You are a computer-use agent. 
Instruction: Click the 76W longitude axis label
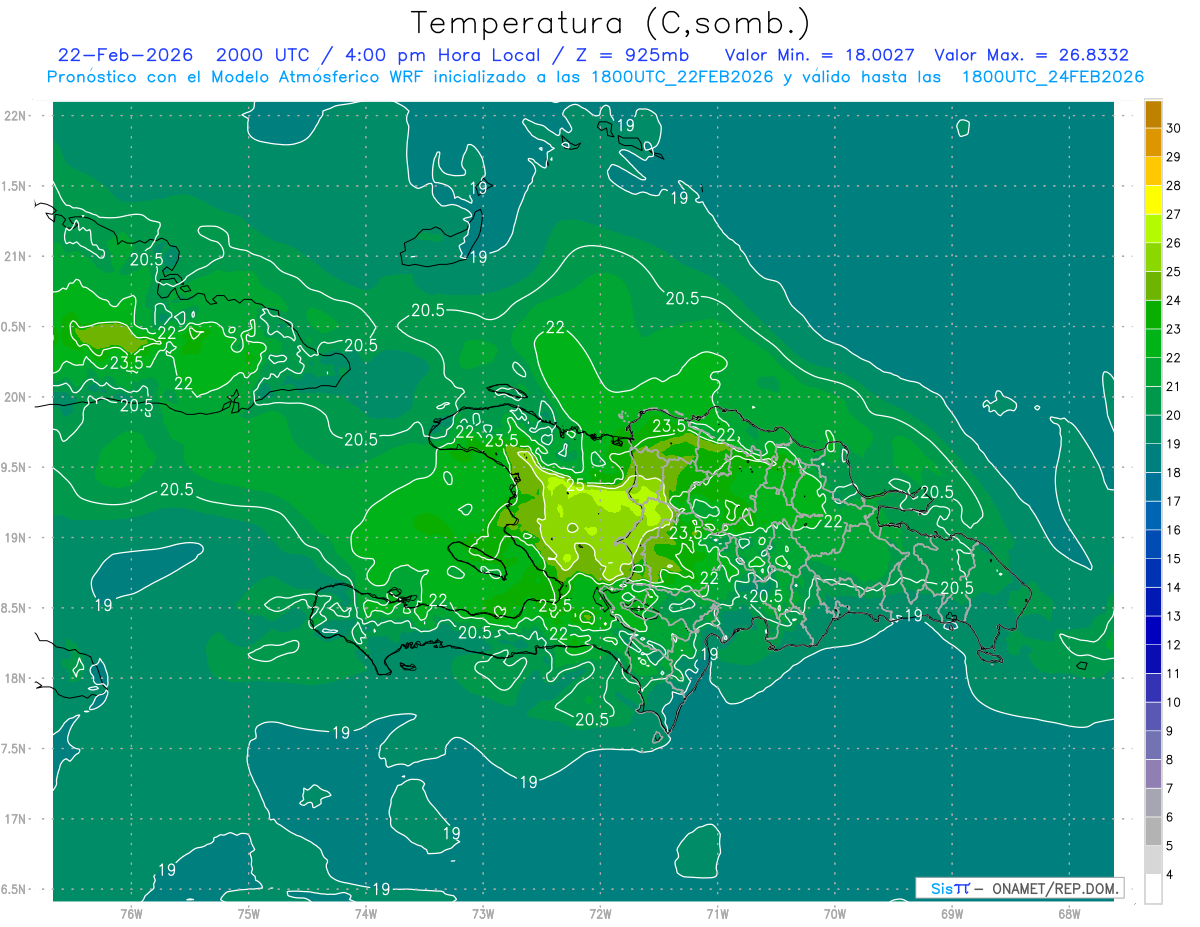(x=131, y=913)
